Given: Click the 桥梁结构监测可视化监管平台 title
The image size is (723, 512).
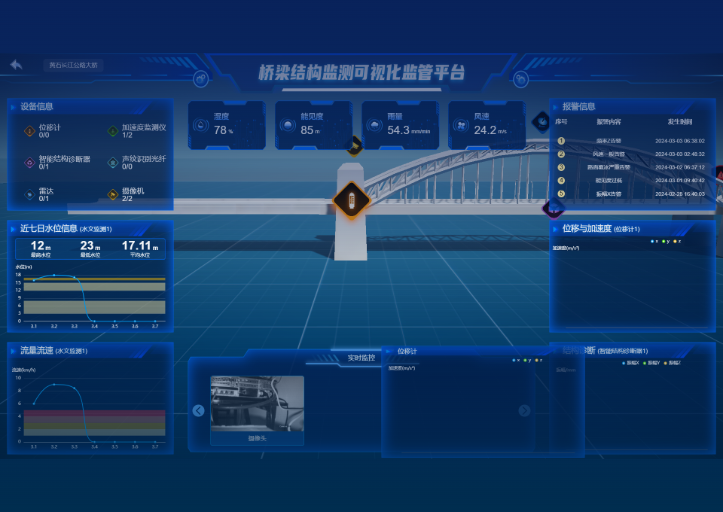Looking at the screenshot, I should click(x=362, y=72).
